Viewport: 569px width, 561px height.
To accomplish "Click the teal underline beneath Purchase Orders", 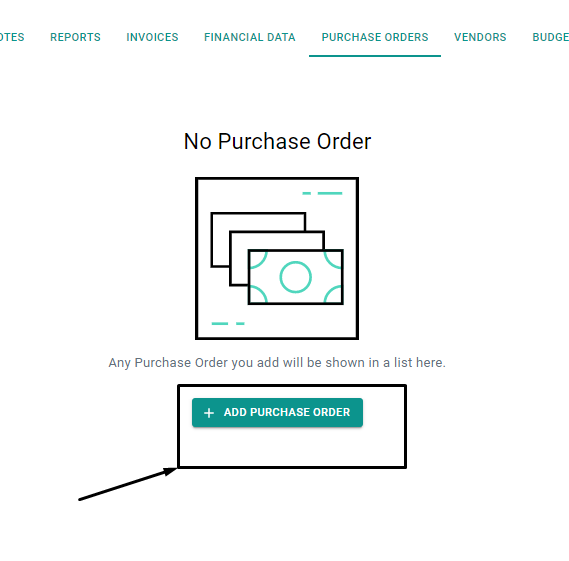I will coord(375,56).
